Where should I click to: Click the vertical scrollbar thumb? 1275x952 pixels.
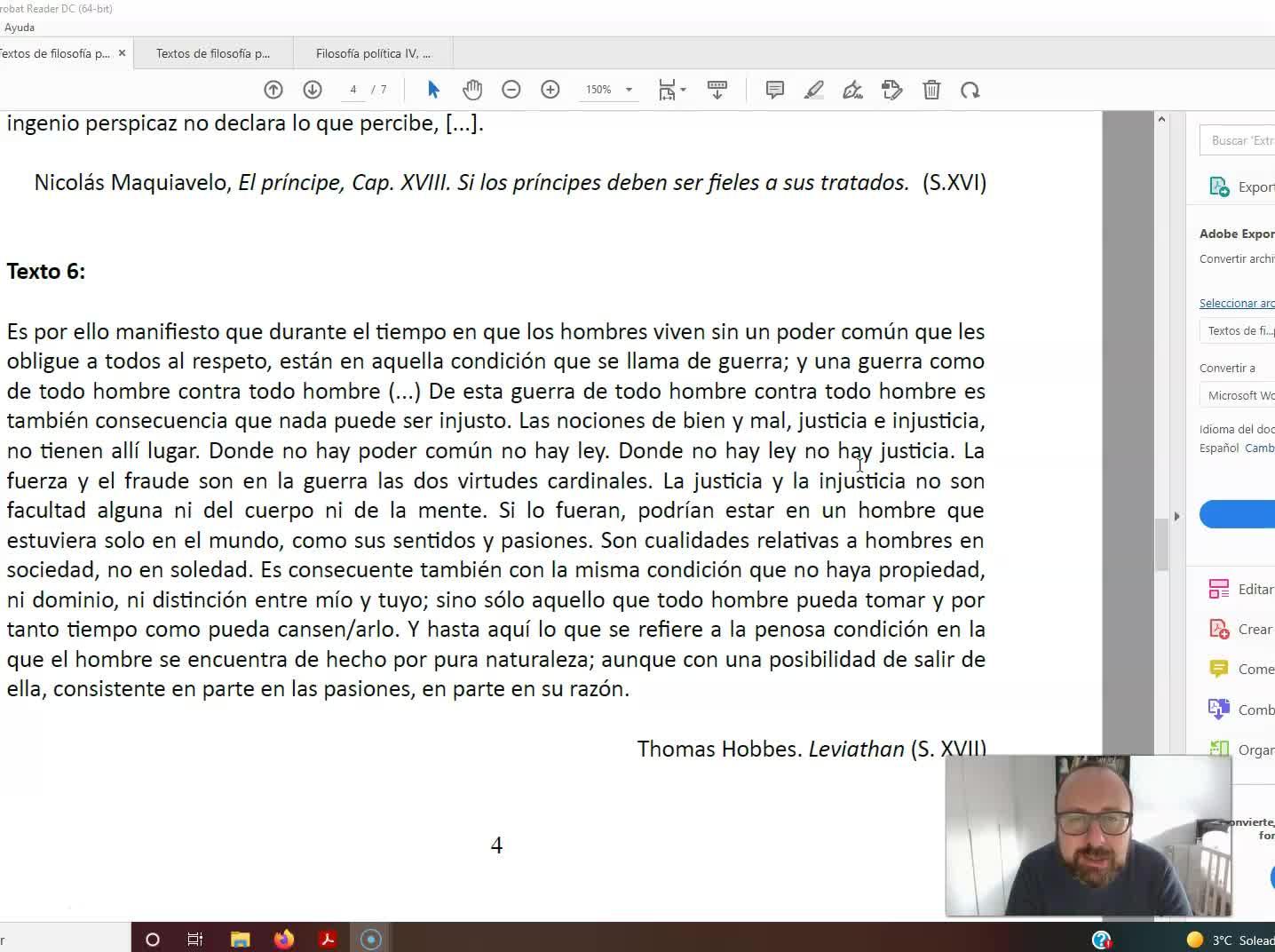pos(1161,544)
